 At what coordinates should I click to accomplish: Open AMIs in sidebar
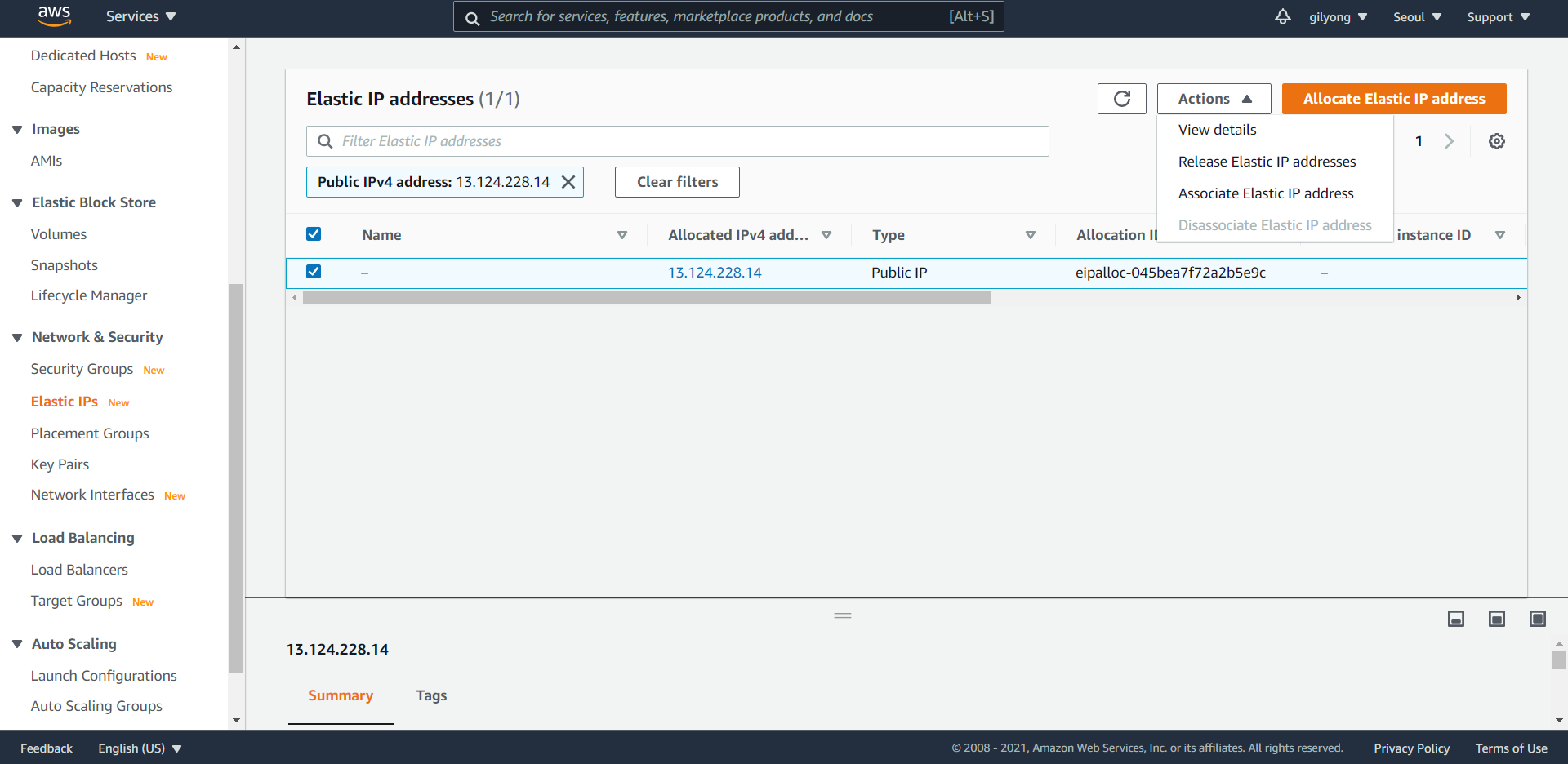point(47,161)
